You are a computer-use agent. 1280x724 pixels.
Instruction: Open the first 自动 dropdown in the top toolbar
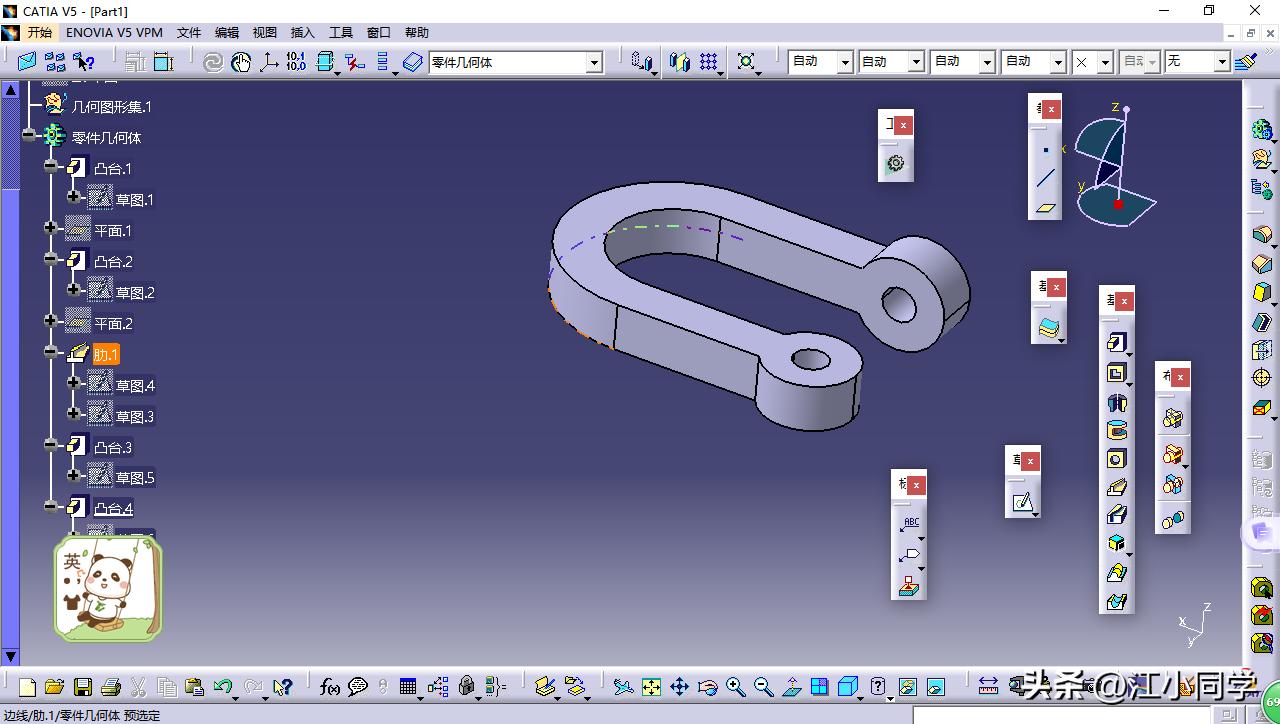pyautogui.click(x=843, y=61)
